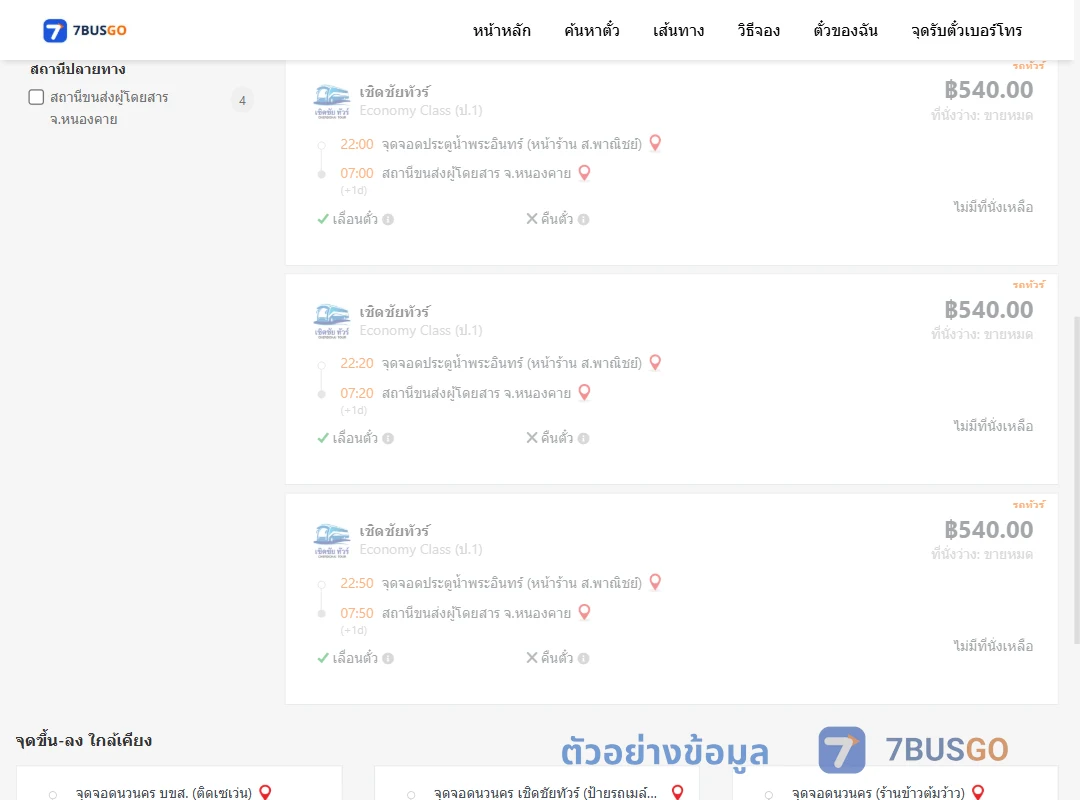Show คืนตั๋ว info icon on 22:20 trip
This screenshot has width=1080, height=800.
[583, 438]
